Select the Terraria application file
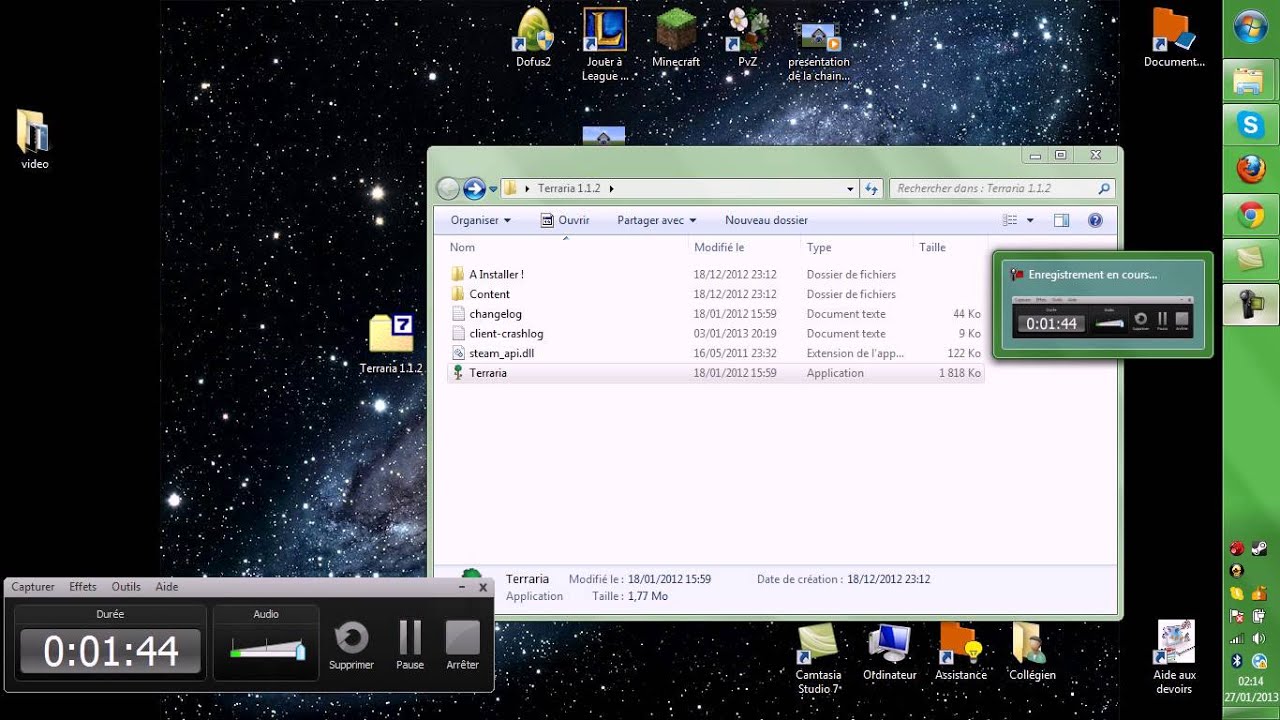Image resolution: width=1280 pixels, height=720 pixels. [714, 373]
